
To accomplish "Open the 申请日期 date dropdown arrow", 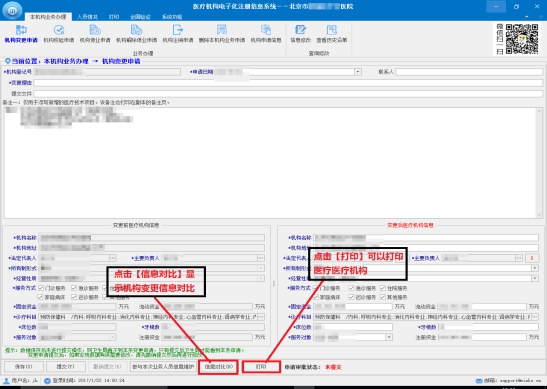I will [x=358, y=72].
